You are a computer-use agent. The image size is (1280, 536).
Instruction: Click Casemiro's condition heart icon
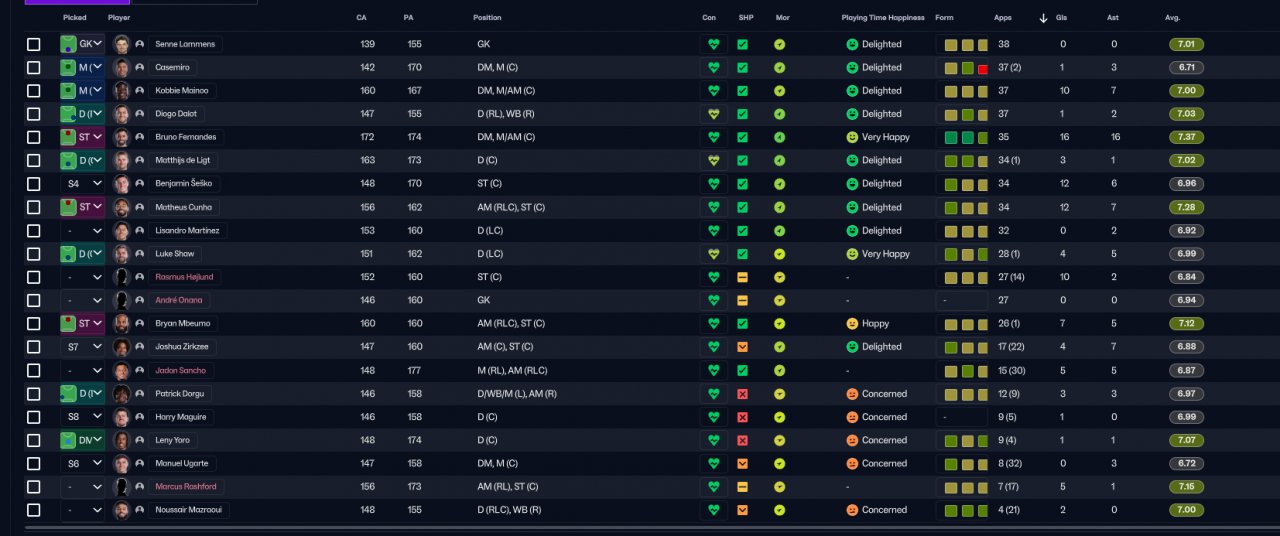pyautogui.click(x=713, y=68)
